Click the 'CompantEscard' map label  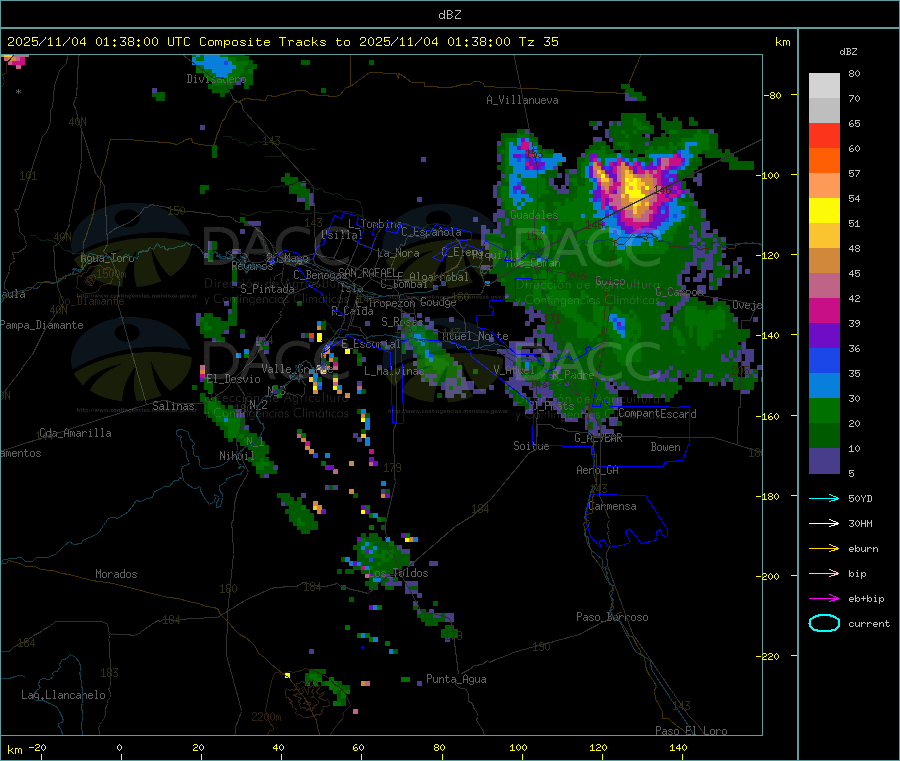pos(657,414)
